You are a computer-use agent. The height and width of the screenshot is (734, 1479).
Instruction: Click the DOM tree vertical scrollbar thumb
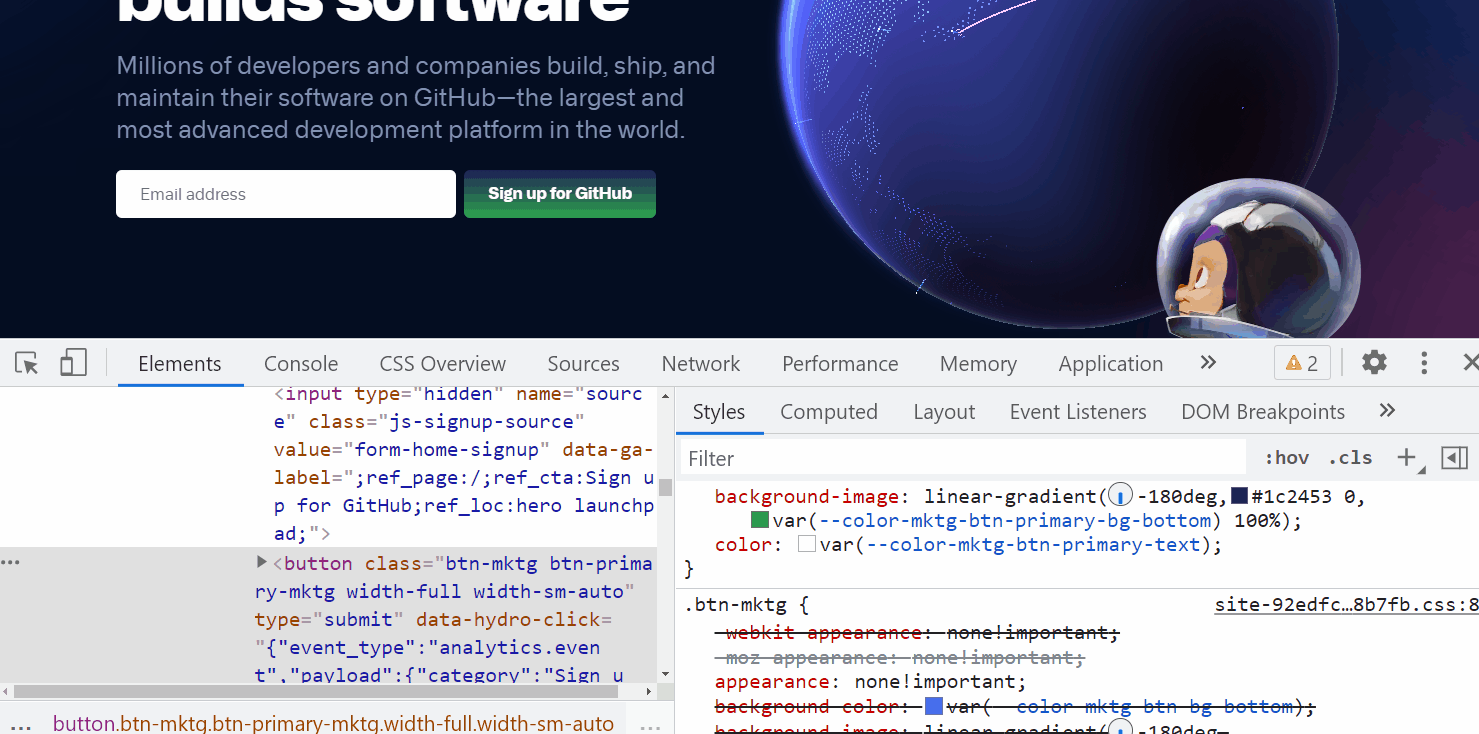tap(665, 486)
